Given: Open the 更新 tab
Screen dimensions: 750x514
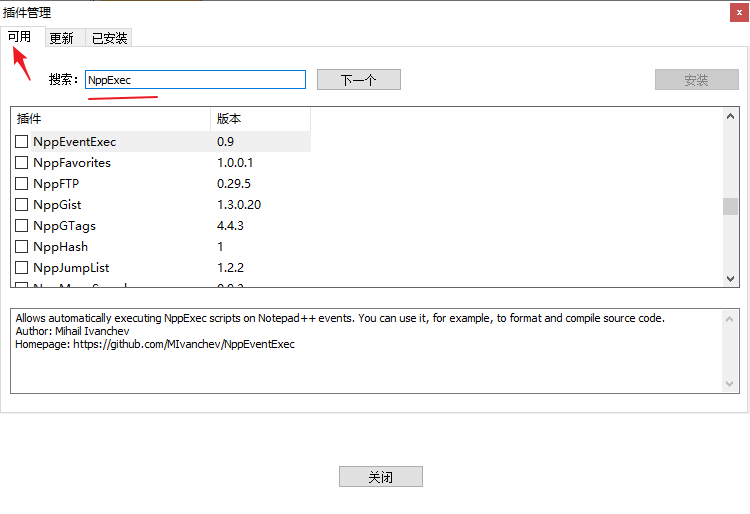Looking at the screenshot, I should click(x=61, y=38).
